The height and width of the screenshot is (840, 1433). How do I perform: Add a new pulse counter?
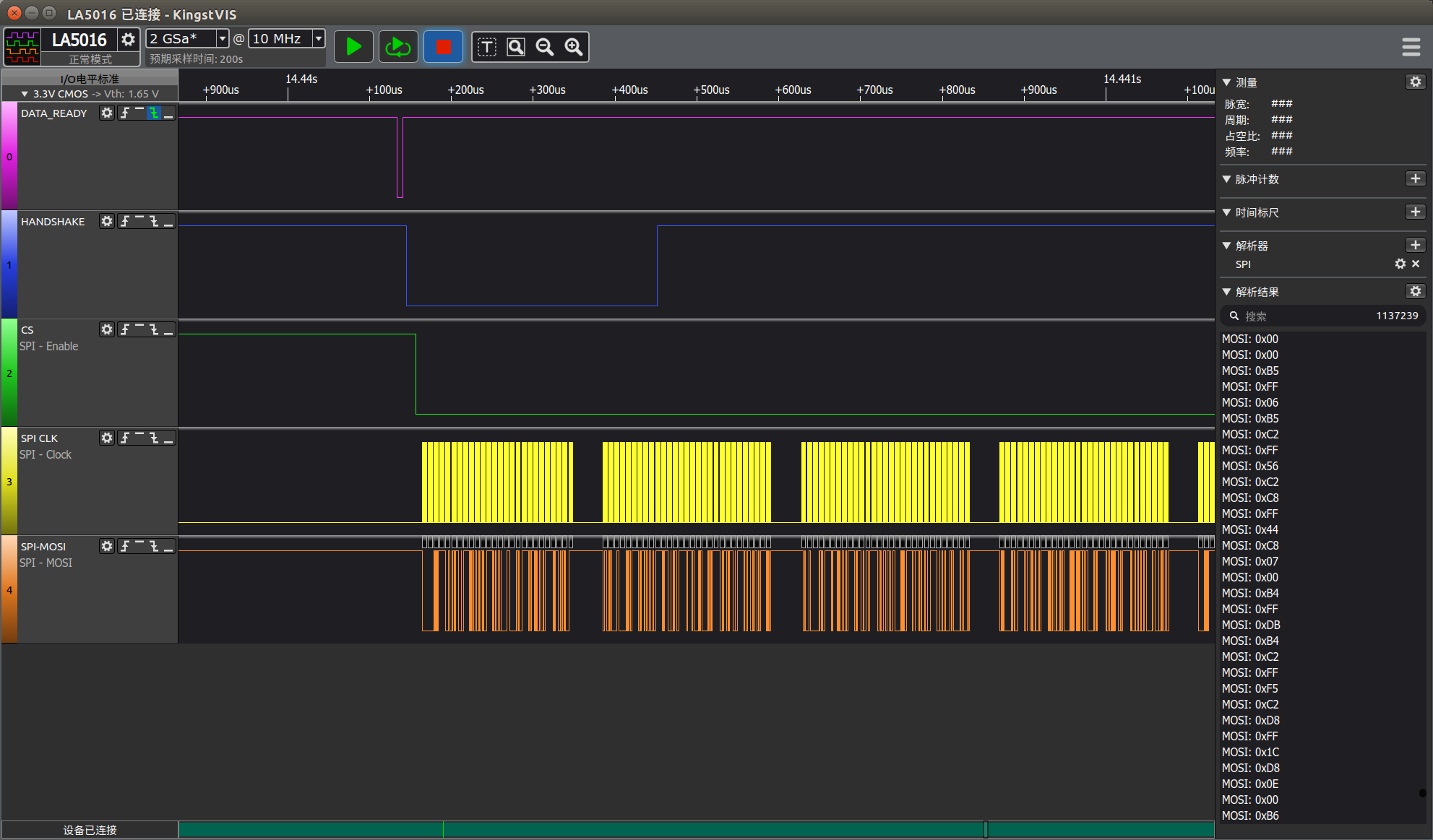[x=1416, y=178]
